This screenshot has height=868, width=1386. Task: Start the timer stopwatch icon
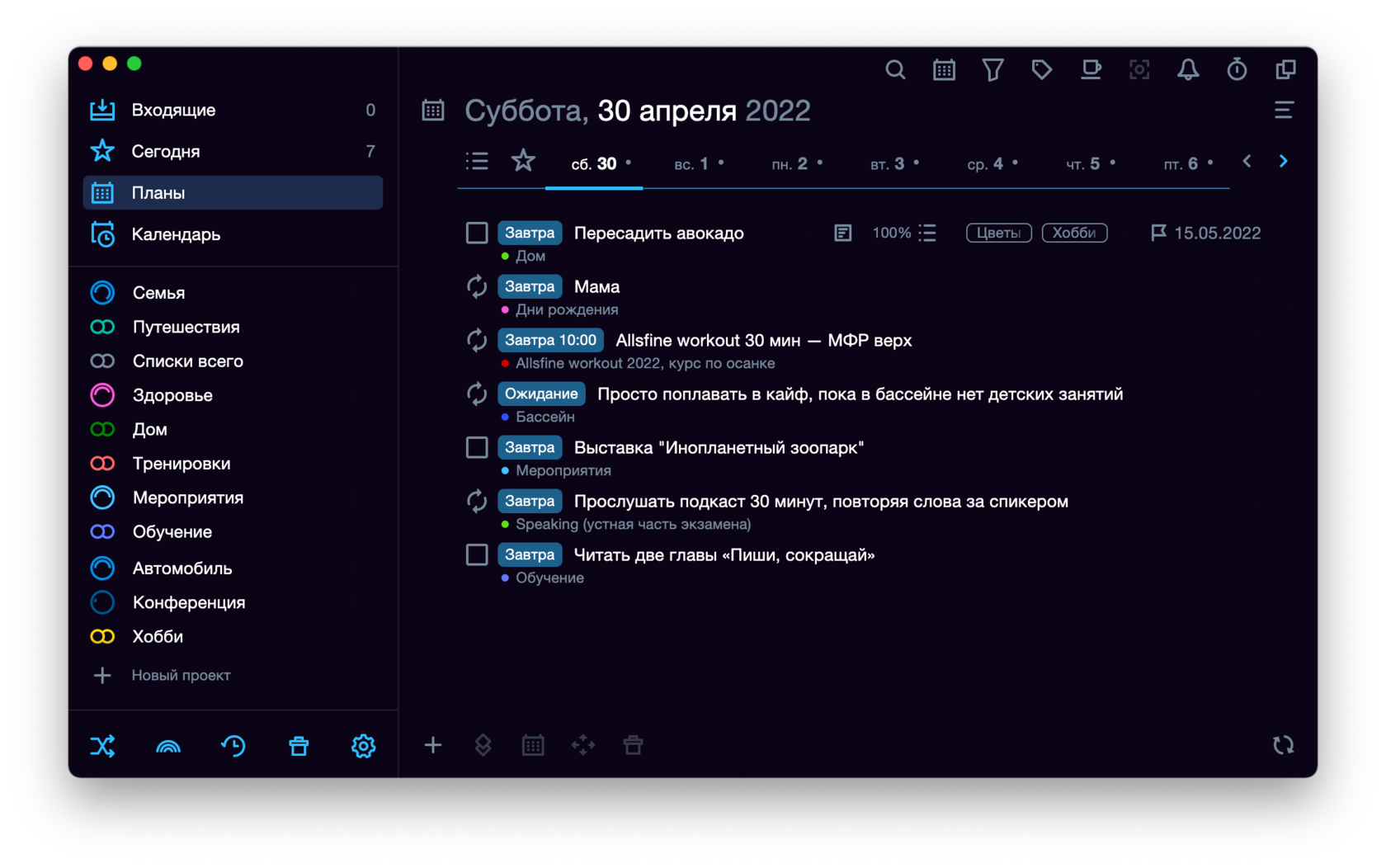click(x=1237, y=70)
